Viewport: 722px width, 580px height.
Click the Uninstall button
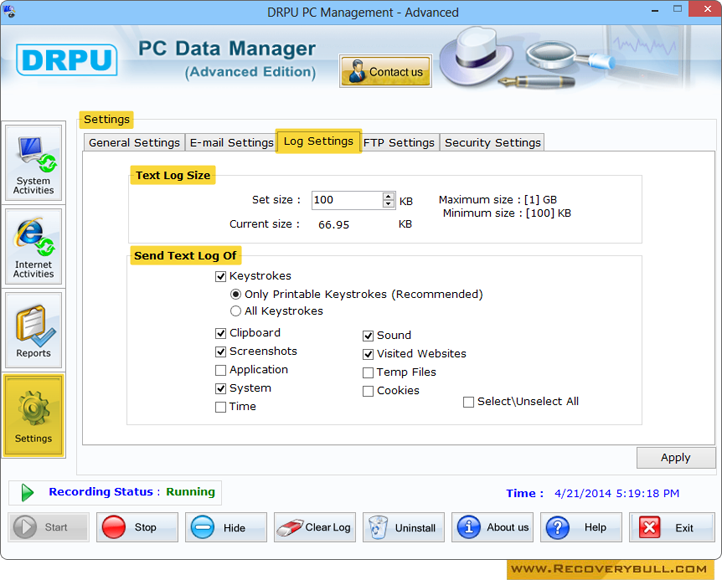point(403,527)
